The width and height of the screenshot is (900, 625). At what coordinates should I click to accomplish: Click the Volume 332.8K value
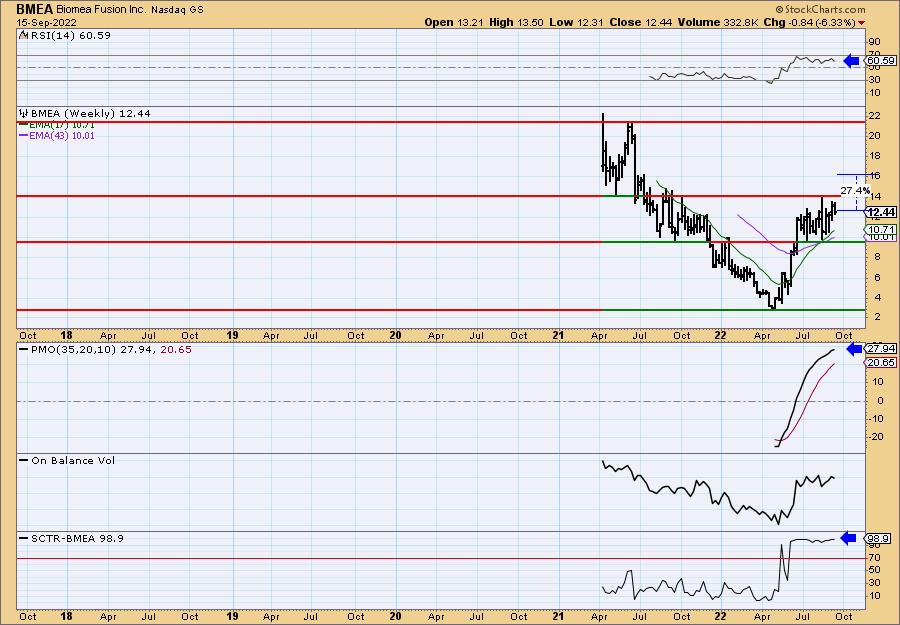coord(717,22)
